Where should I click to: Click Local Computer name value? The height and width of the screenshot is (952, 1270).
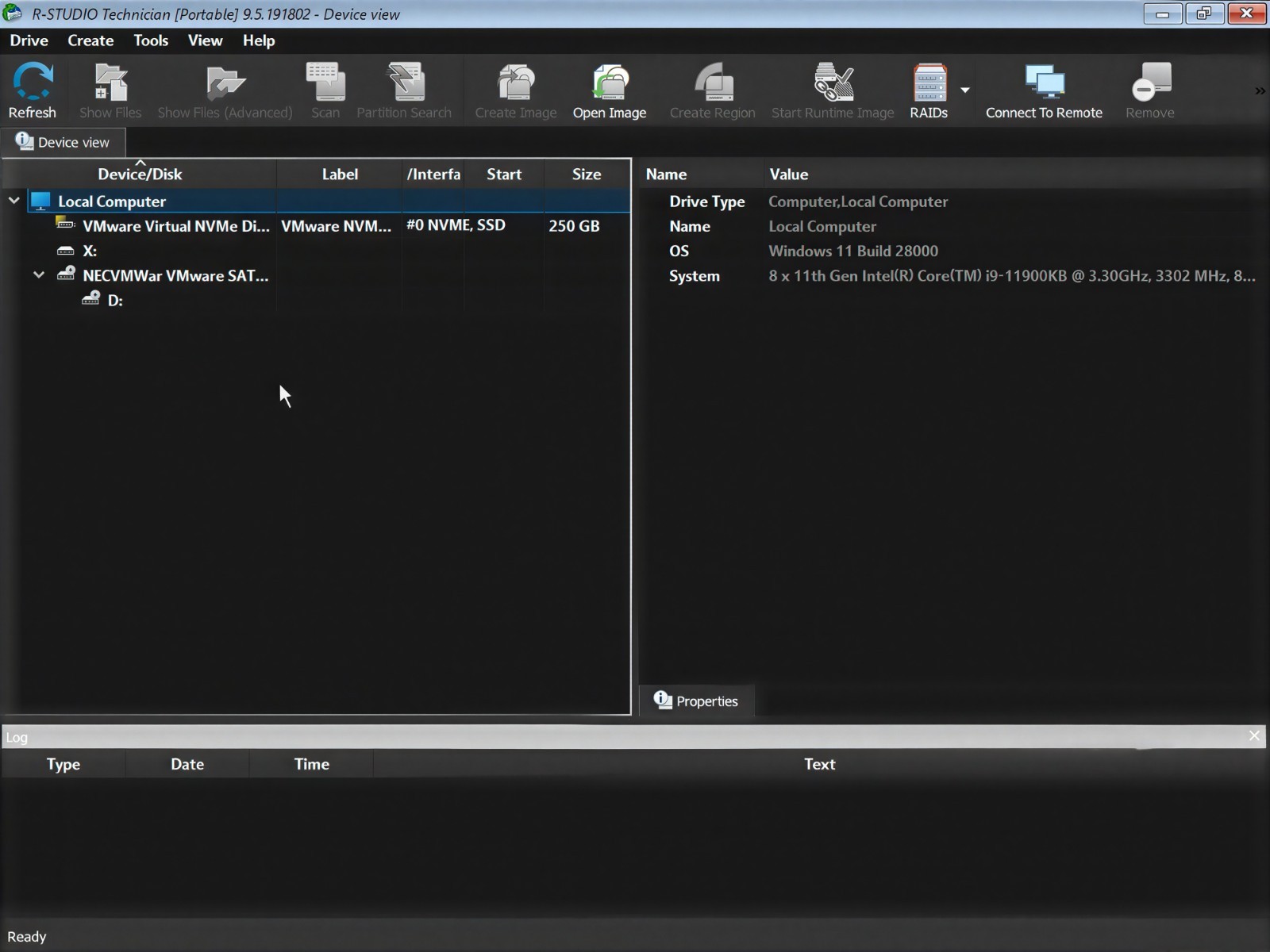822,227
